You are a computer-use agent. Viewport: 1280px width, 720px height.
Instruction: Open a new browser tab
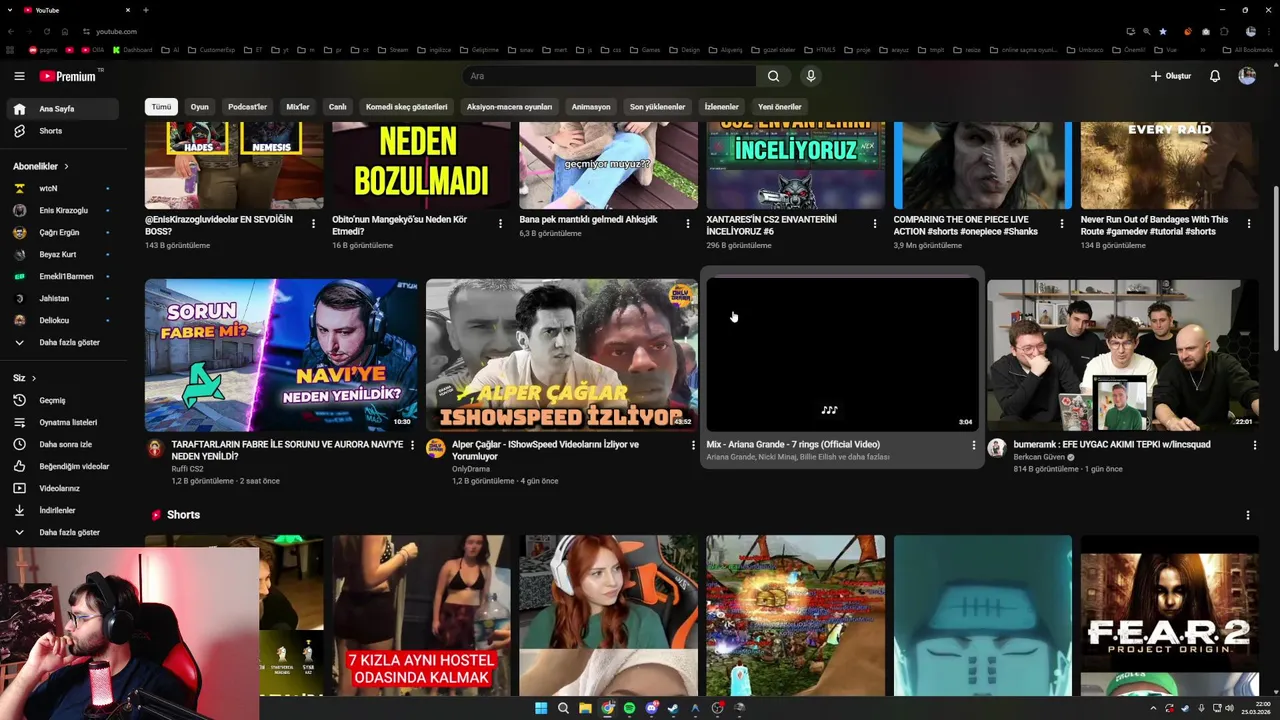click(x=146, y=10)
